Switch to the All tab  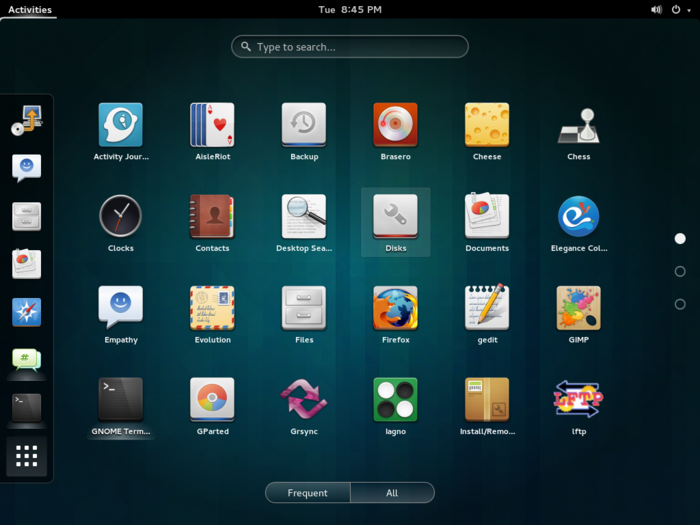coord(392,492)
